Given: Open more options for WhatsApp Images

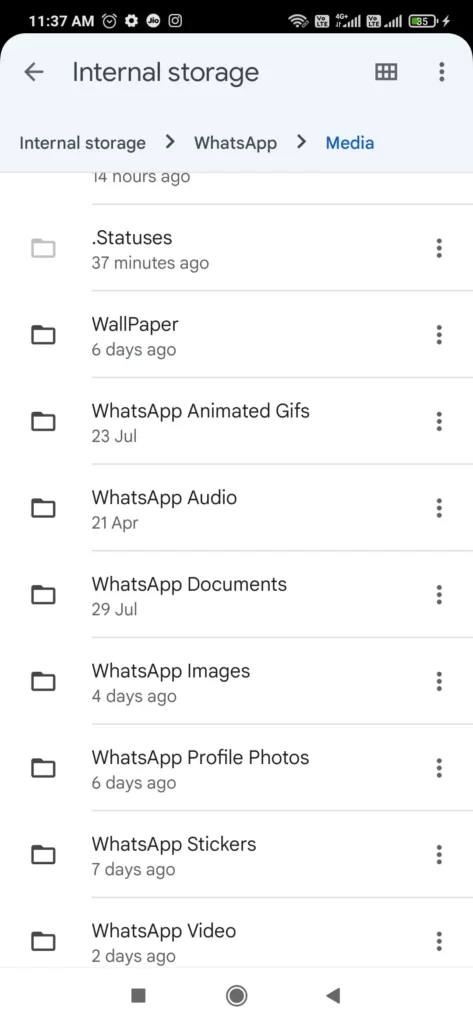Looking at the screenshot, I should pyautogui.click(x=439, y=681).
